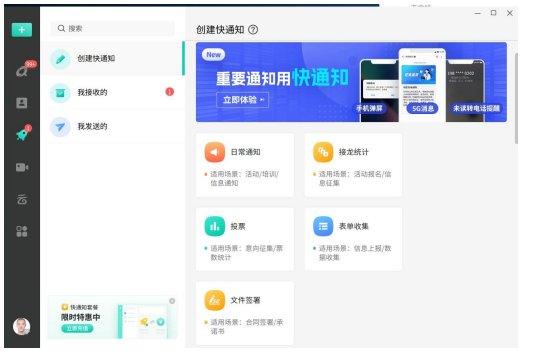The height and width of the screenshot is (360, 542).
Task: Click 未读转电话提醒 label on banner
Action: coord(476,109)
